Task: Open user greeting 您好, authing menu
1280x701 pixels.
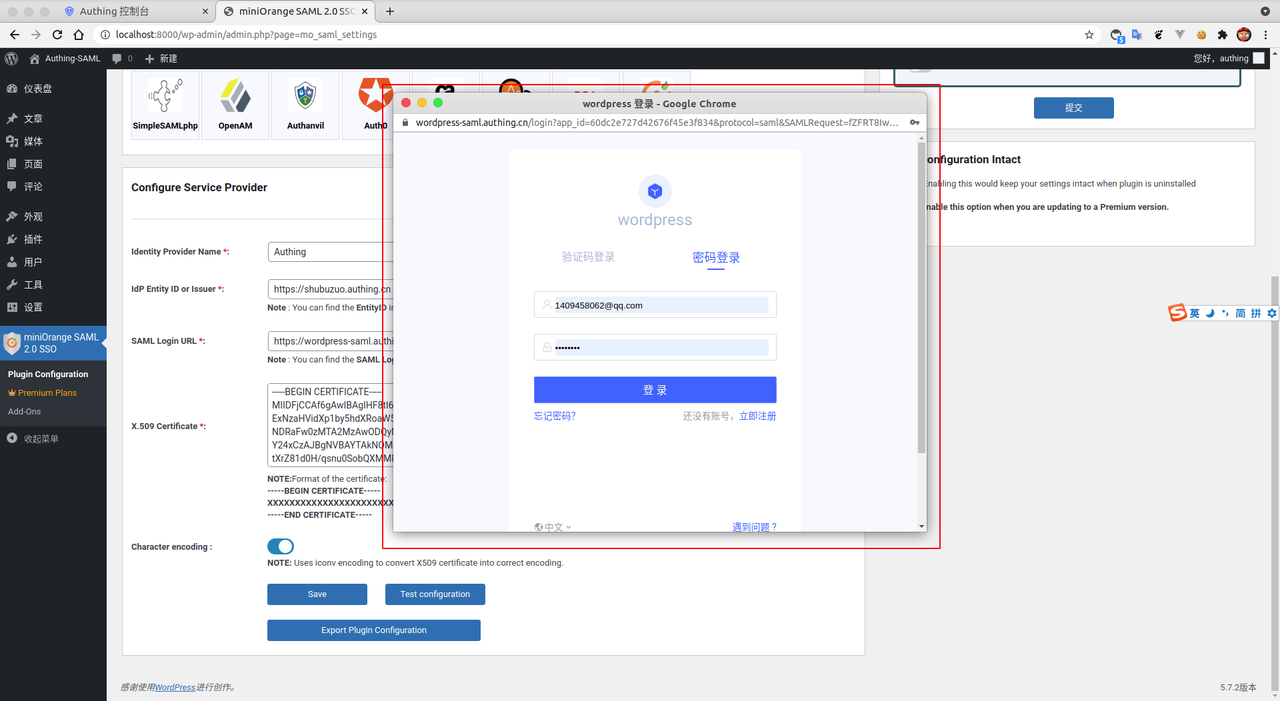Action: pyautogui.click(x=1229, y=58)
